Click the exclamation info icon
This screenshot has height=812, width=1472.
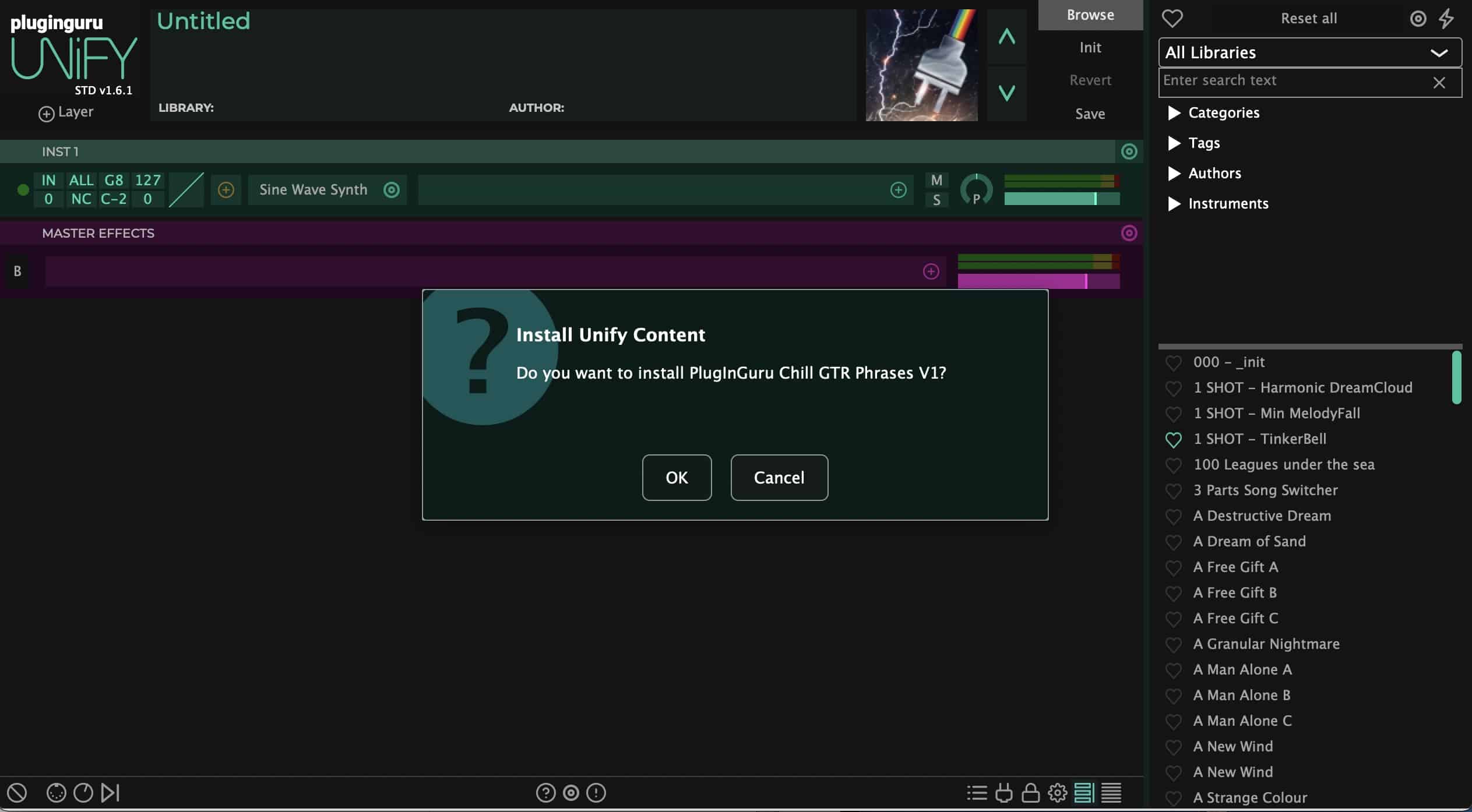(596, 793)
